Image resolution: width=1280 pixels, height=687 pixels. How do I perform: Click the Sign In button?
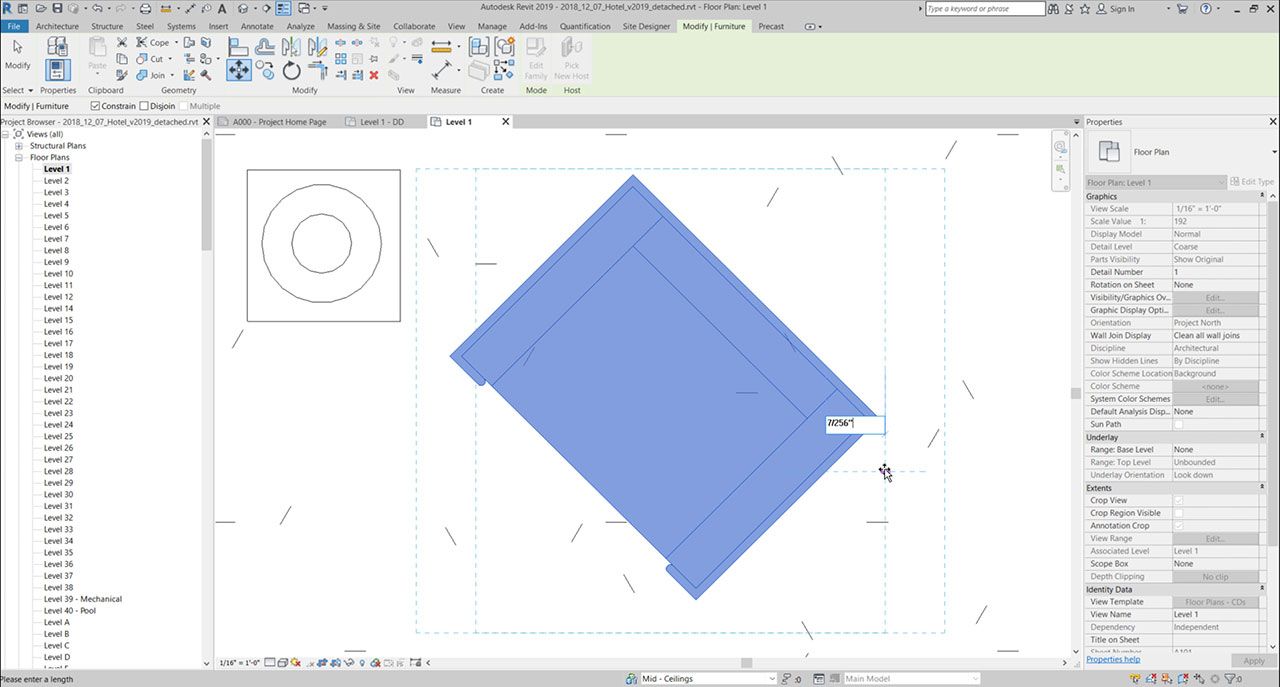(1115, 8)
